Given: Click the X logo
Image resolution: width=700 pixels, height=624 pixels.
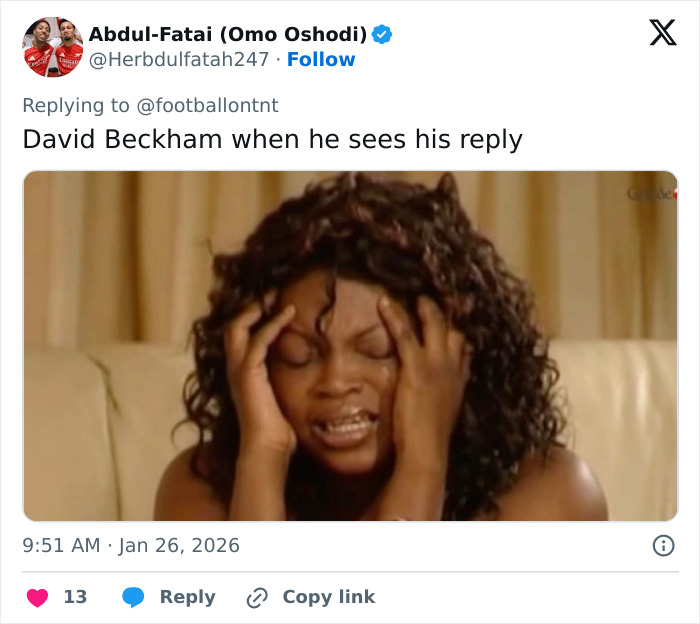Looking at the screenshot, I should [x=662, y=32].
